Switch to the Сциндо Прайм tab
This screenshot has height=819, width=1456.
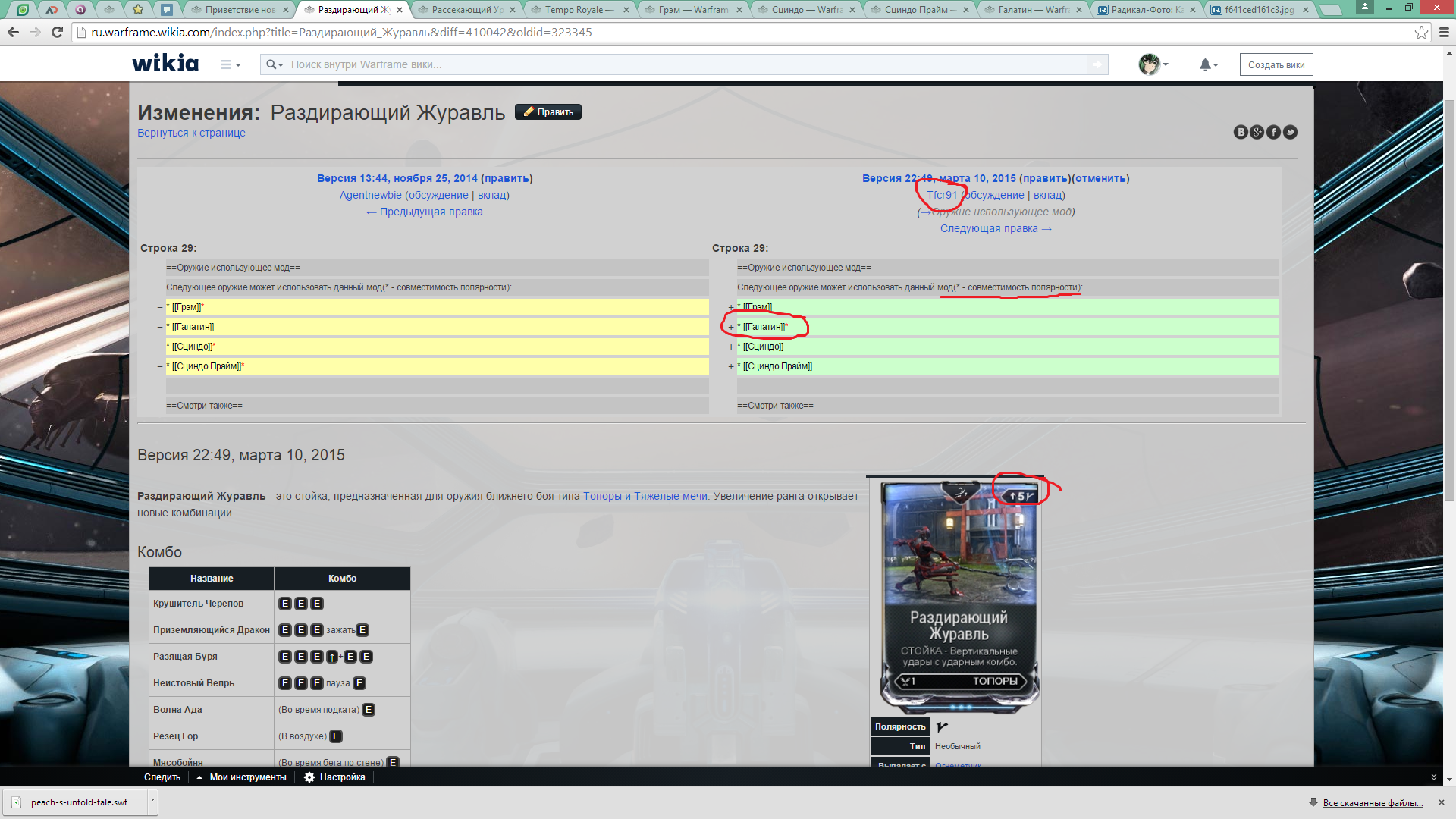click(x=920, y=10)
